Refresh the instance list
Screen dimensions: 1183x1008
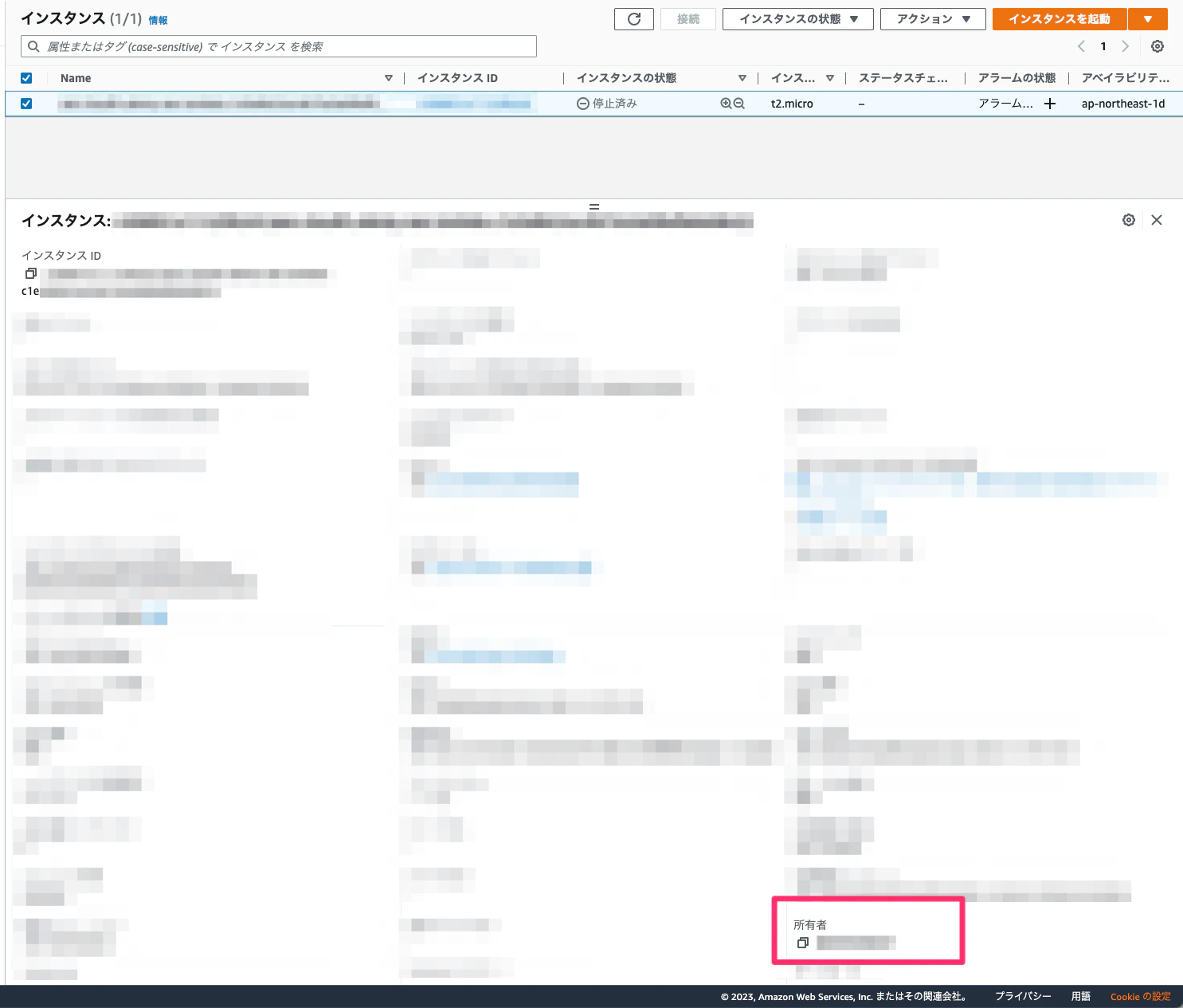633,18
